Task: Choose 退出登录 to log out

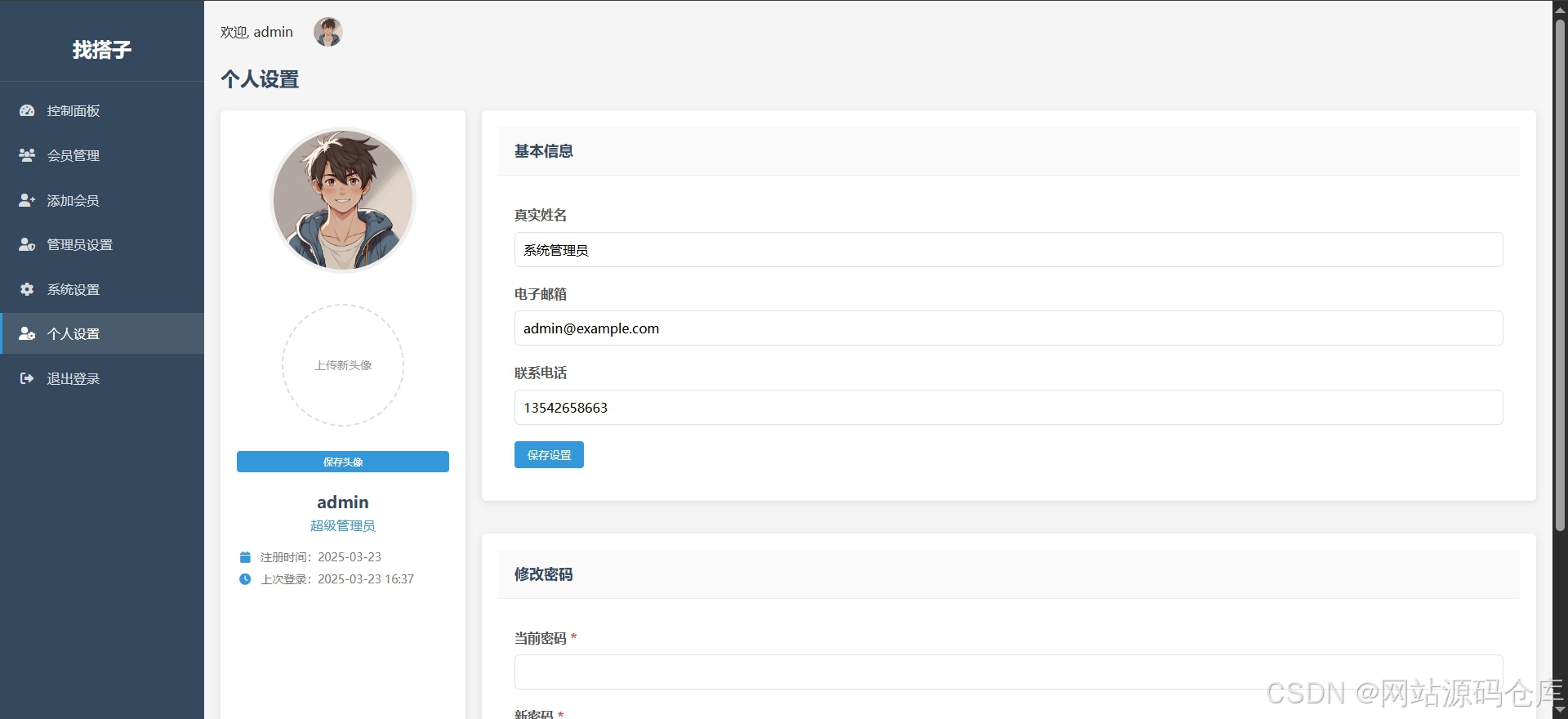Action: 102,378
